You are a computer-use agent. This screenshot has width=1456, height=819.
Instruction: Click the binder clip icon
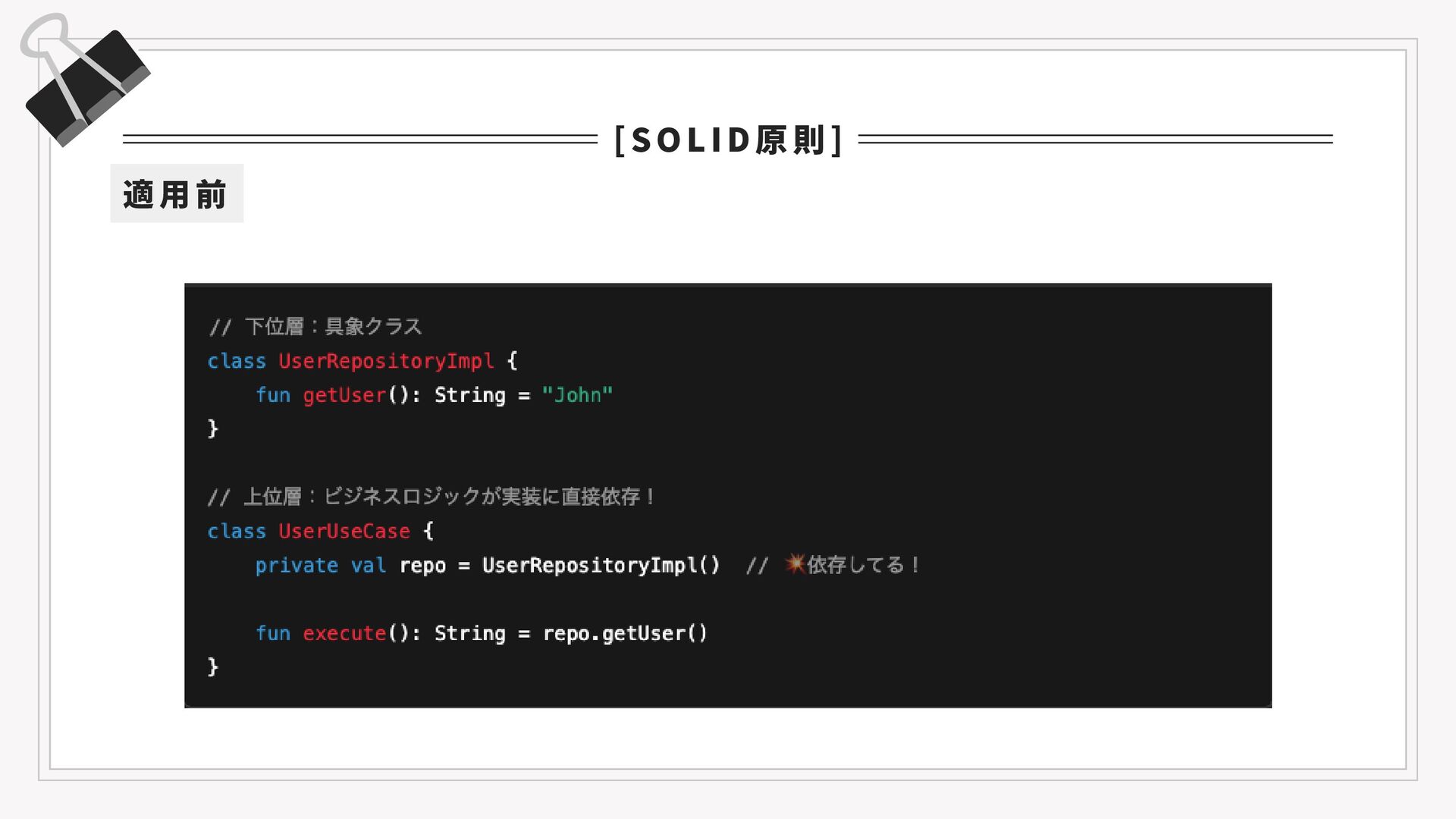[85, 80]
